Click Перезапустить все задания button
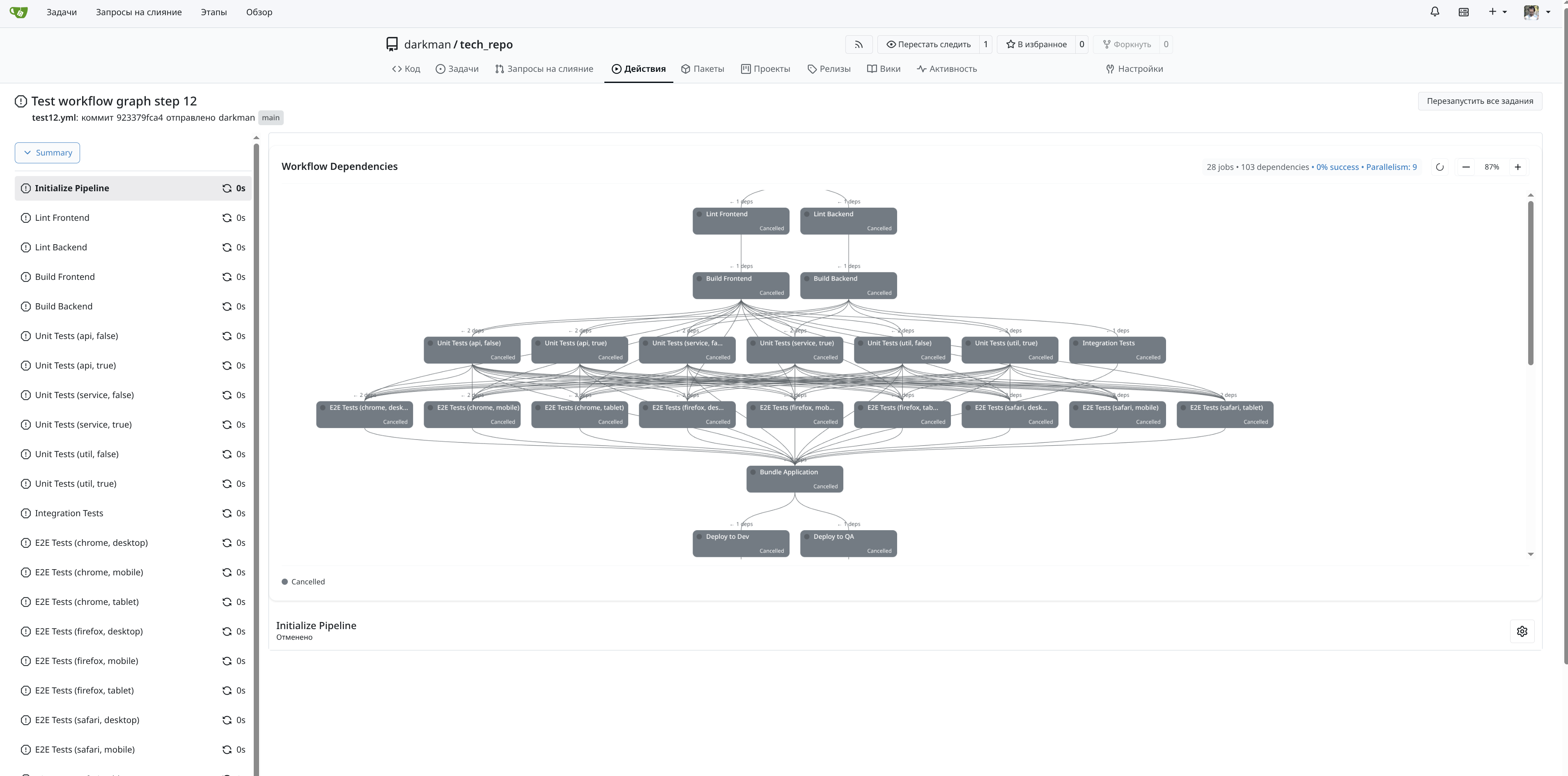 tap(1479, 101)
